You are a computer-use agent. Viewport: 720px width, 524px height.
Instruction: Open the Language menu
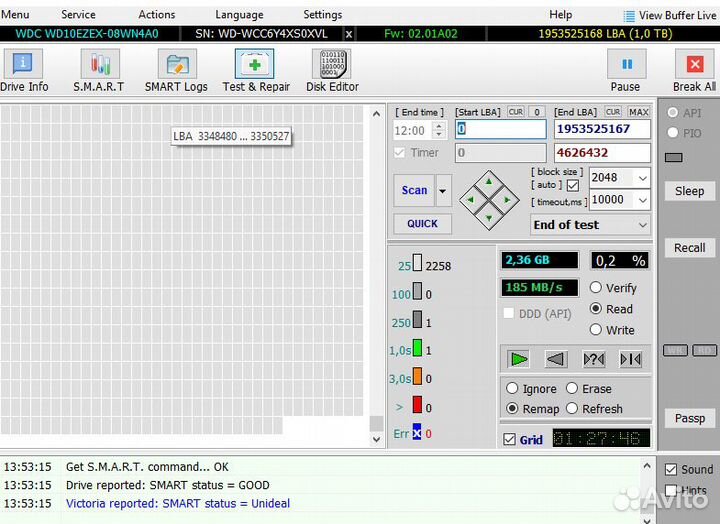pos(239,15)
